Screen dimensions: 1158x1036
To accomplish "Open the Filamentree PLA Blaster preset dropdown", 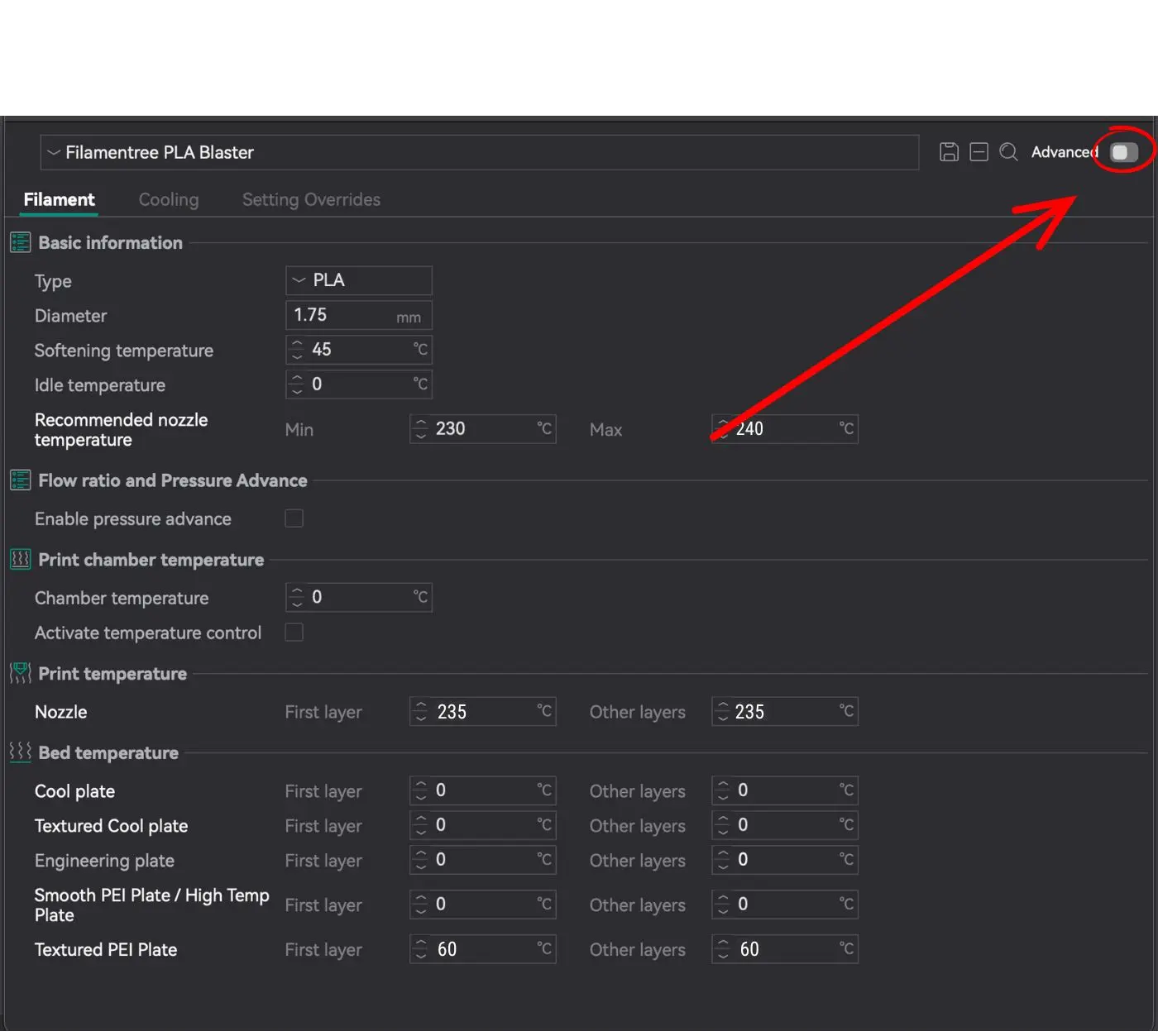I will click(x=479, y=153).
